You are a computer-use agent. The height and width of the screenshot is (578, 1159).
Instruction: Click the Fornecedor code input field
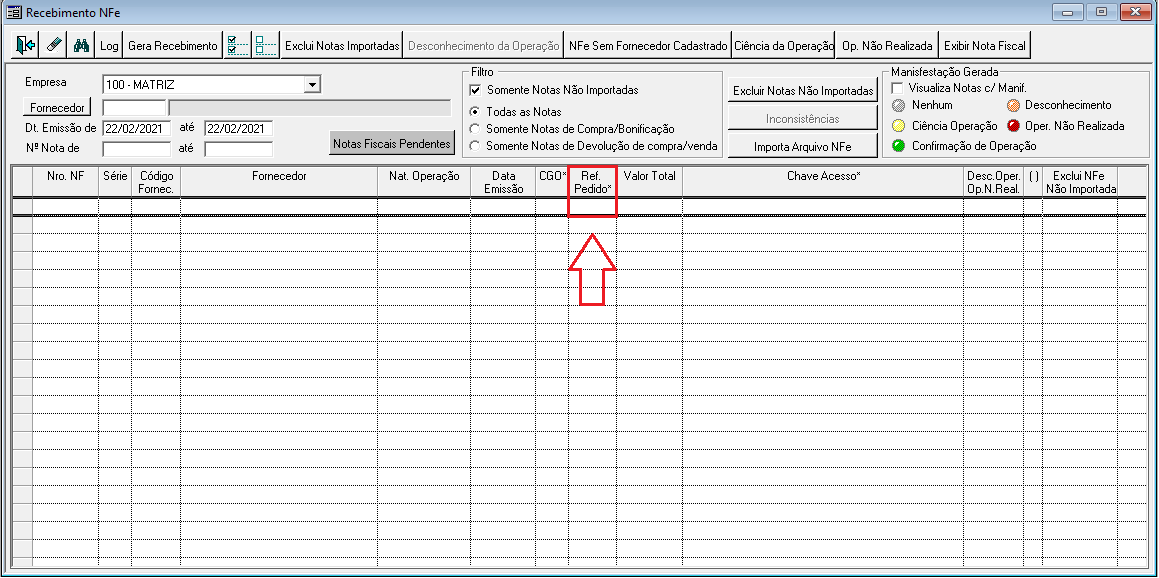135,108
